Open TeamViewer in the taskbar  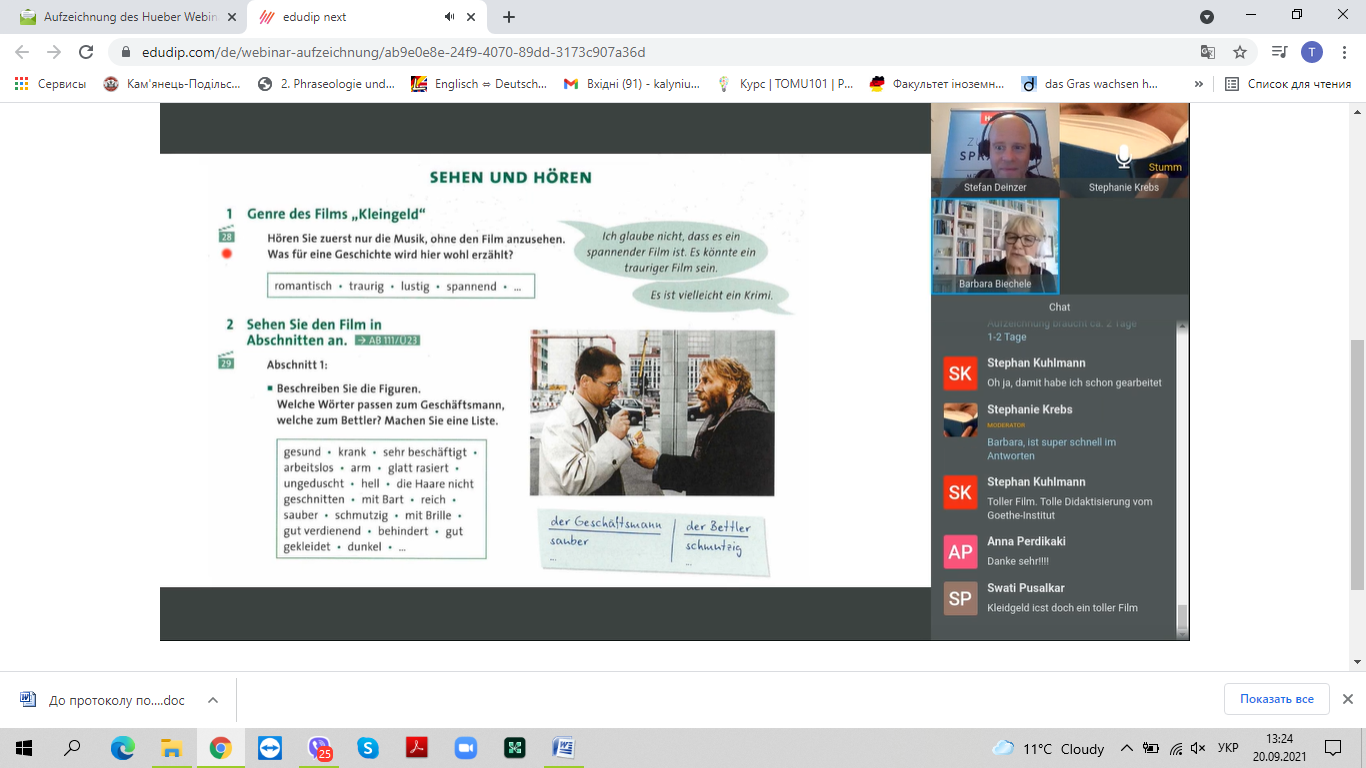coord(270,748)
